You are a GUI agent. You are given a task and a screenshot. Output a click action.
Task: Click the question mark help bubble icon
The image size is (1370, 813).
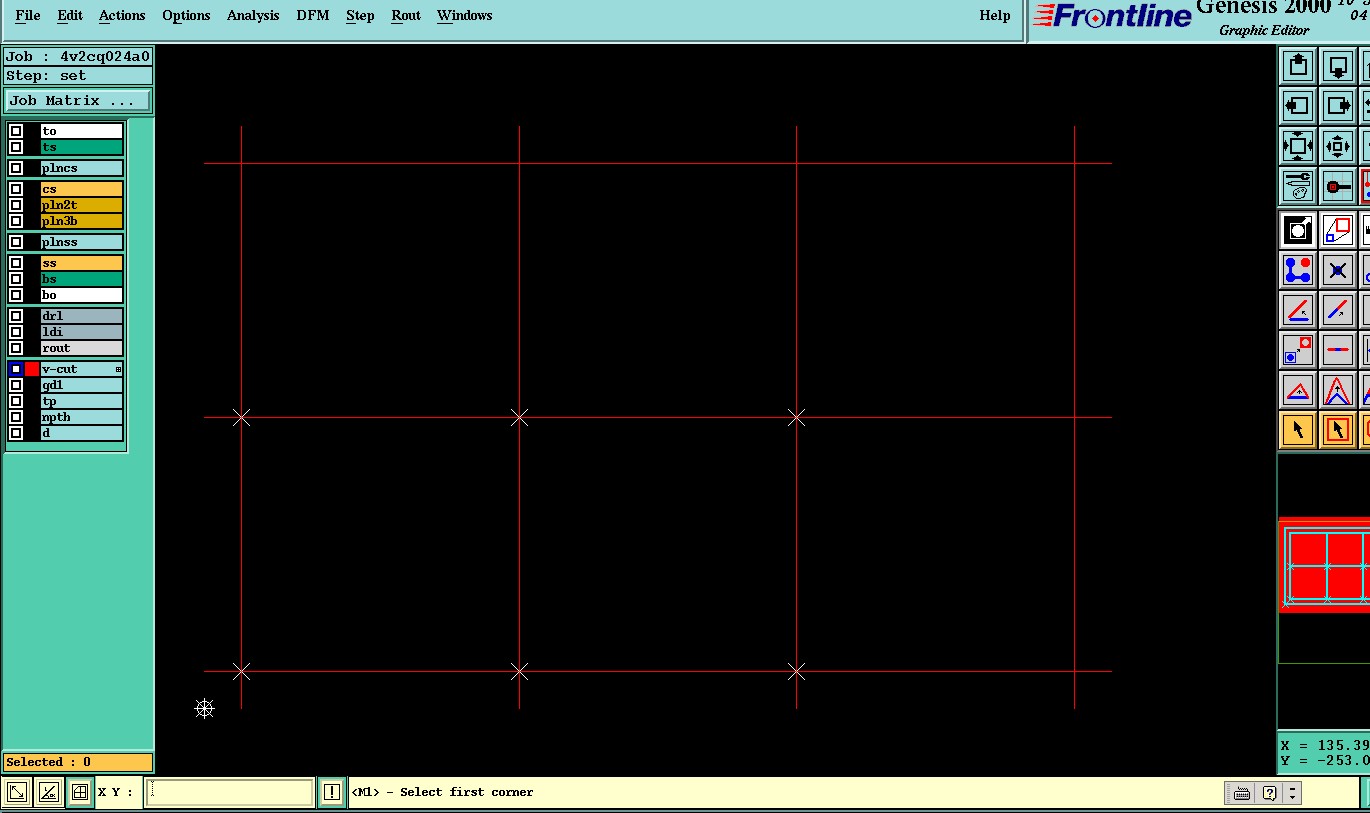[x=1269, y=793]
